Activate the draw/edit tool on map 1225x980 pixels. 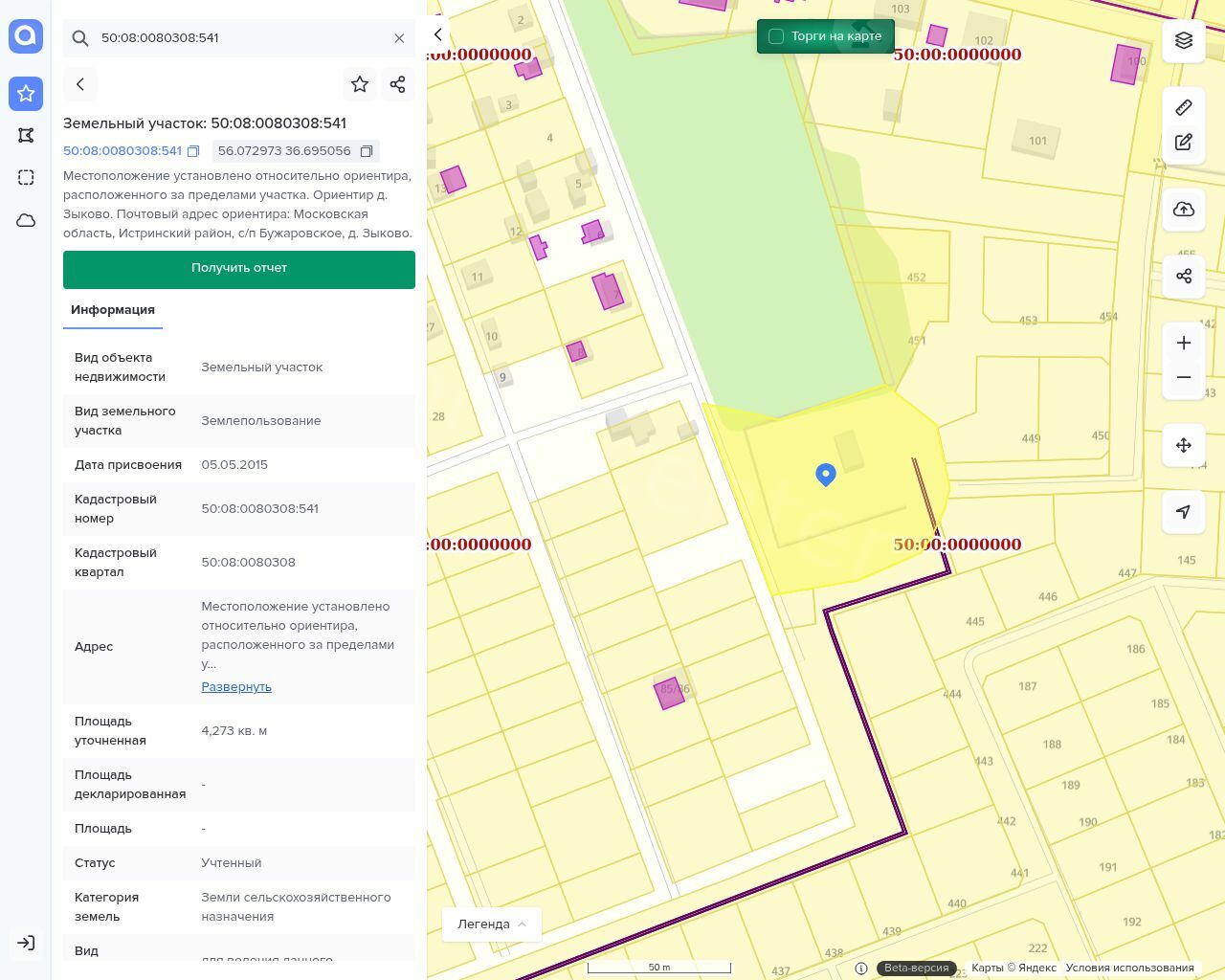(1184, 143)
